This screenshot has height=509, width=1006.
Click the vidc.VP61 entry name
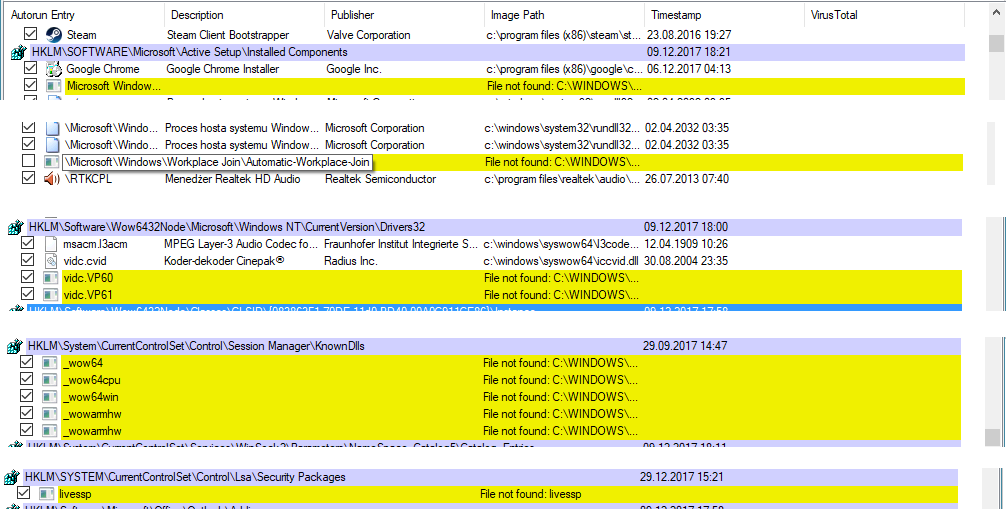pos(88,295)
